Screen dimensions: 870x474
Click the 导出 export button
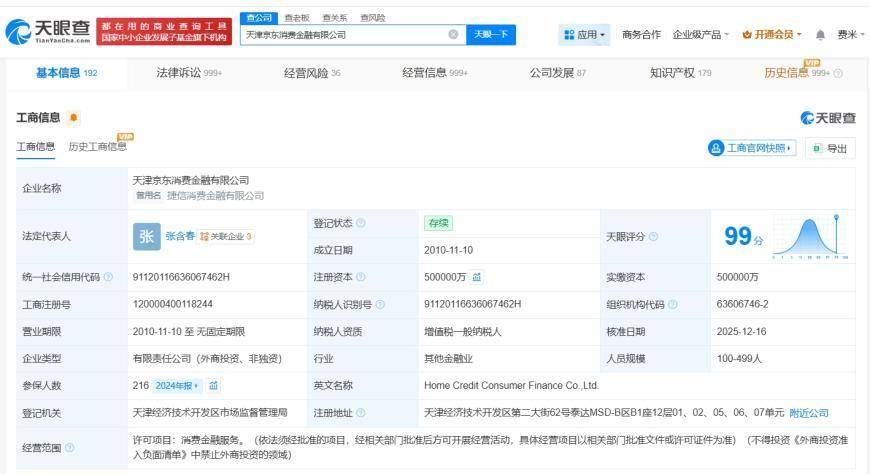tap(830, 148)
